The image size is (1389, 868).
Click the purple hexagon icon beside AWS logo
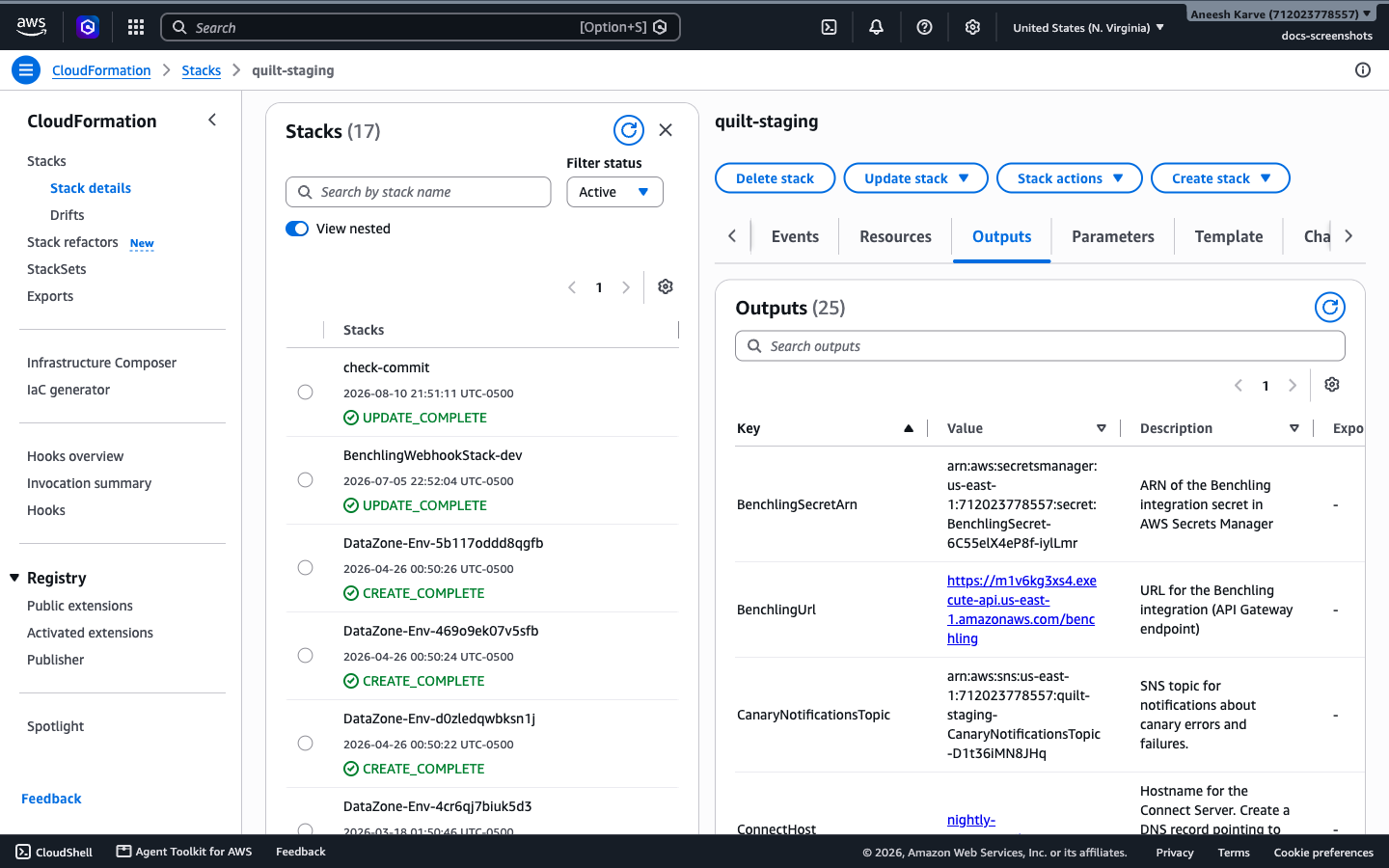click(88, 27)
